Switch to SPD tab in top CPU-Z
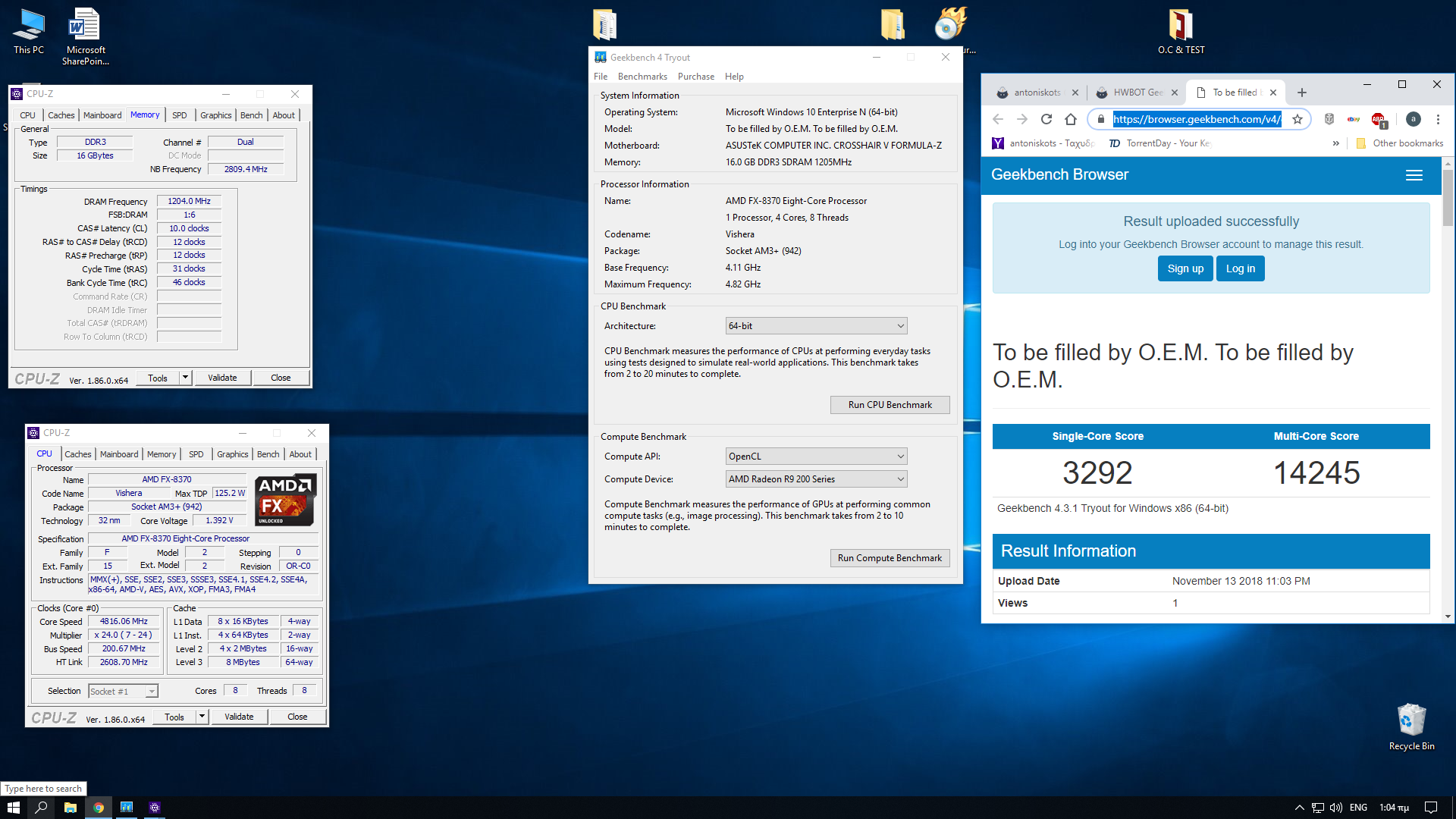The height and width of the screenshot is (819, 1456). pyautogui.click(x=180, y=115)
